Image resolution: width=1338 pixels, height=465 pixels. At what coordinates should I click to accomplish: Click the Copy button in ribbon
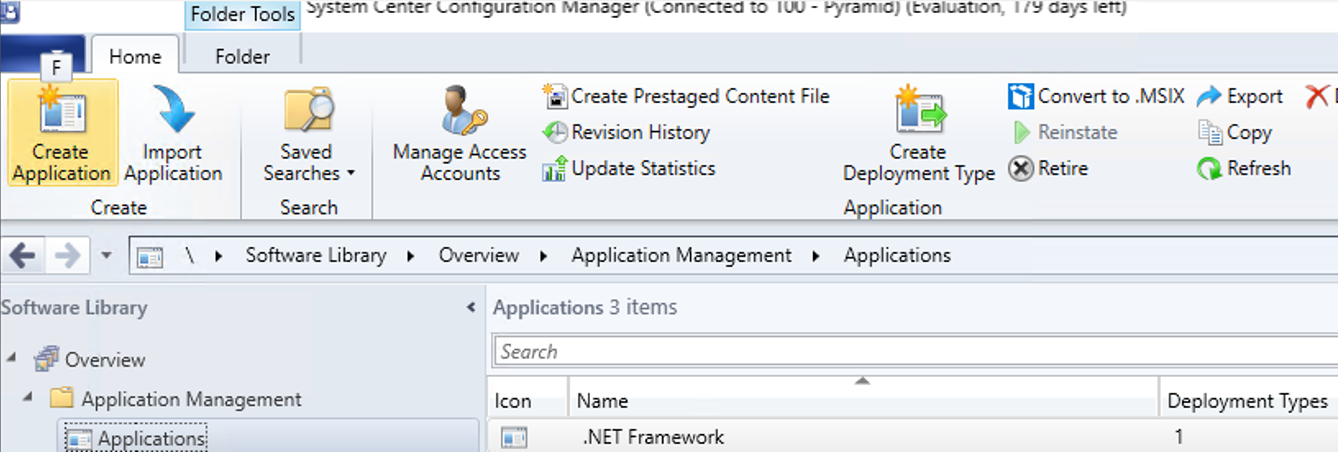pyautogui.click(x=1236, y=133)
